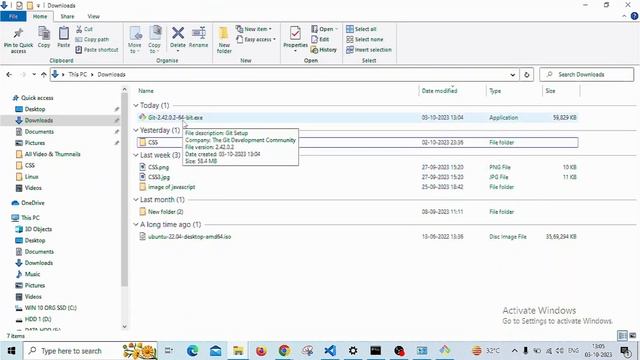
Task: Click Invert selection in ribbon
Action: (x=369, y=49)
